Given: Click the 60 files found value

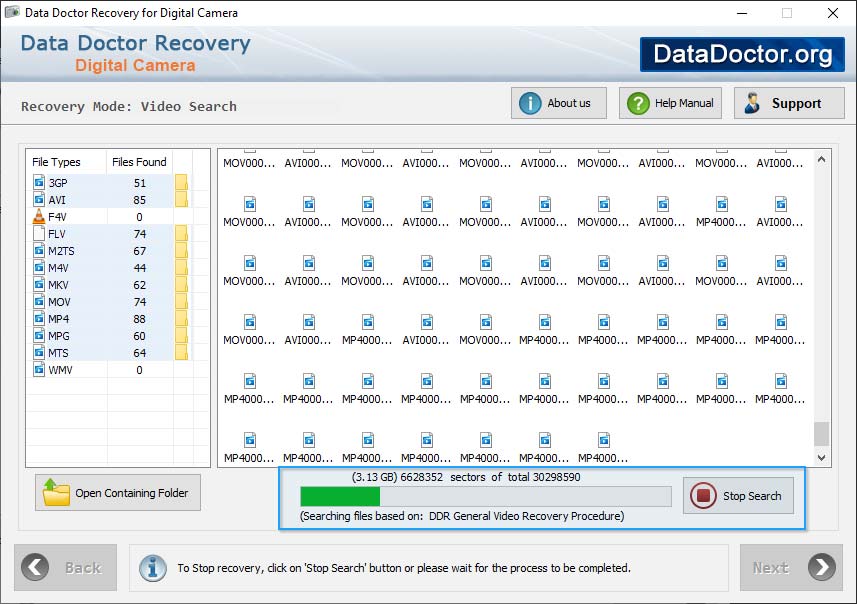Looking at the screenshot, I should (x=140, y=336).
